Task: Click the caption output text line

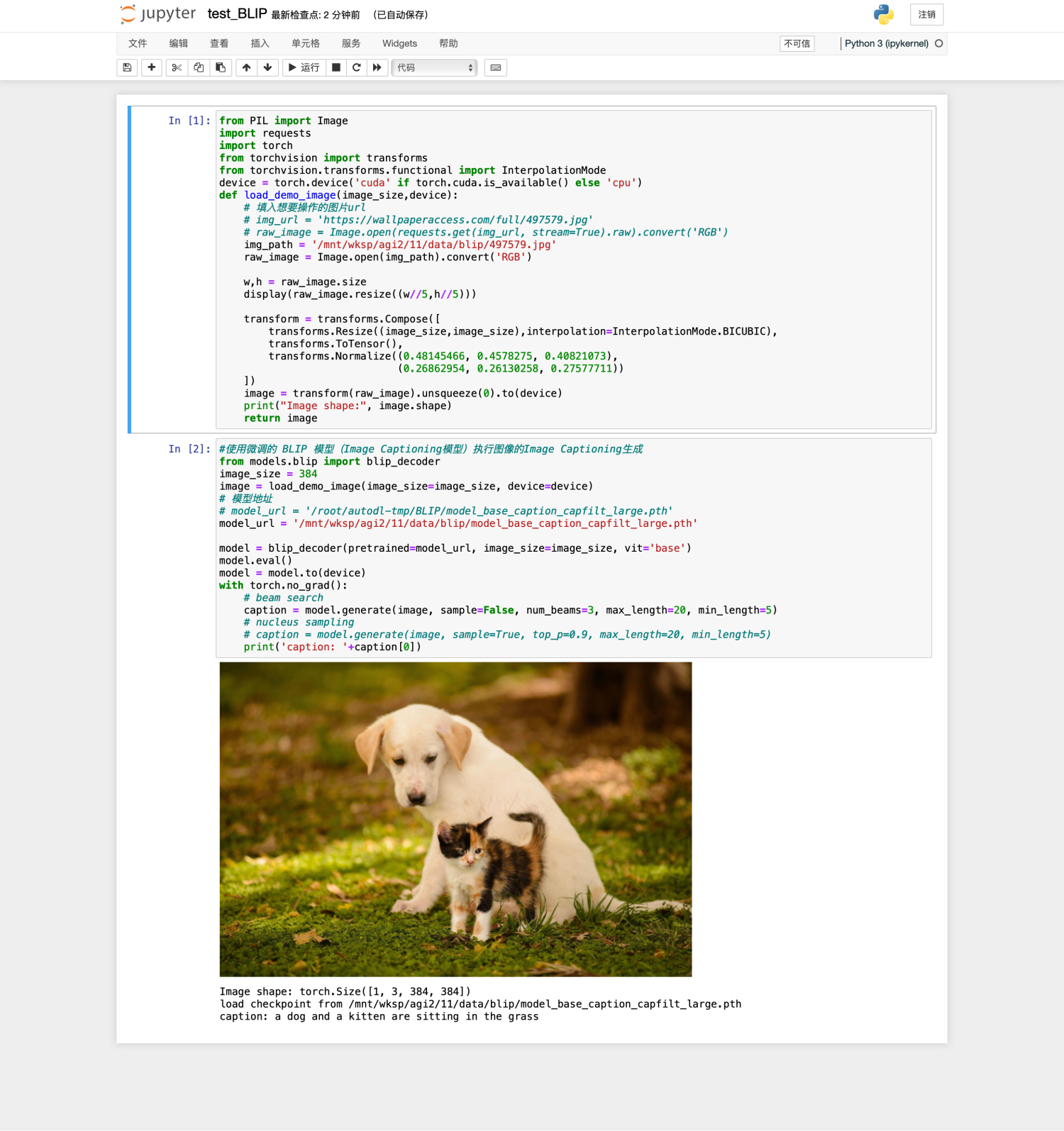Action: tap(379, 1017)
